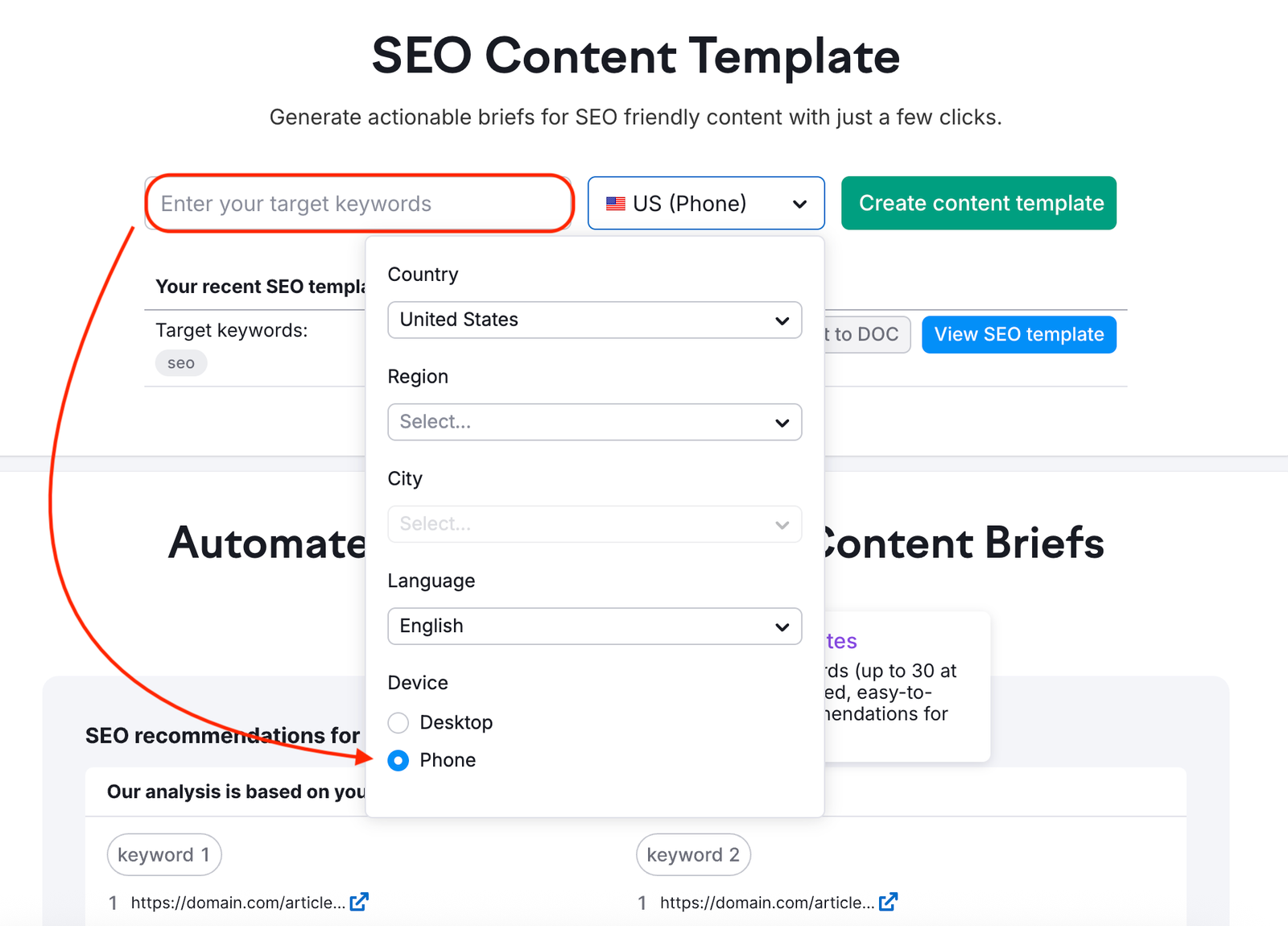Click the US flag icon in the location dropdown
This screenshot has width=1288, height=926.
(x=615, y=203)
